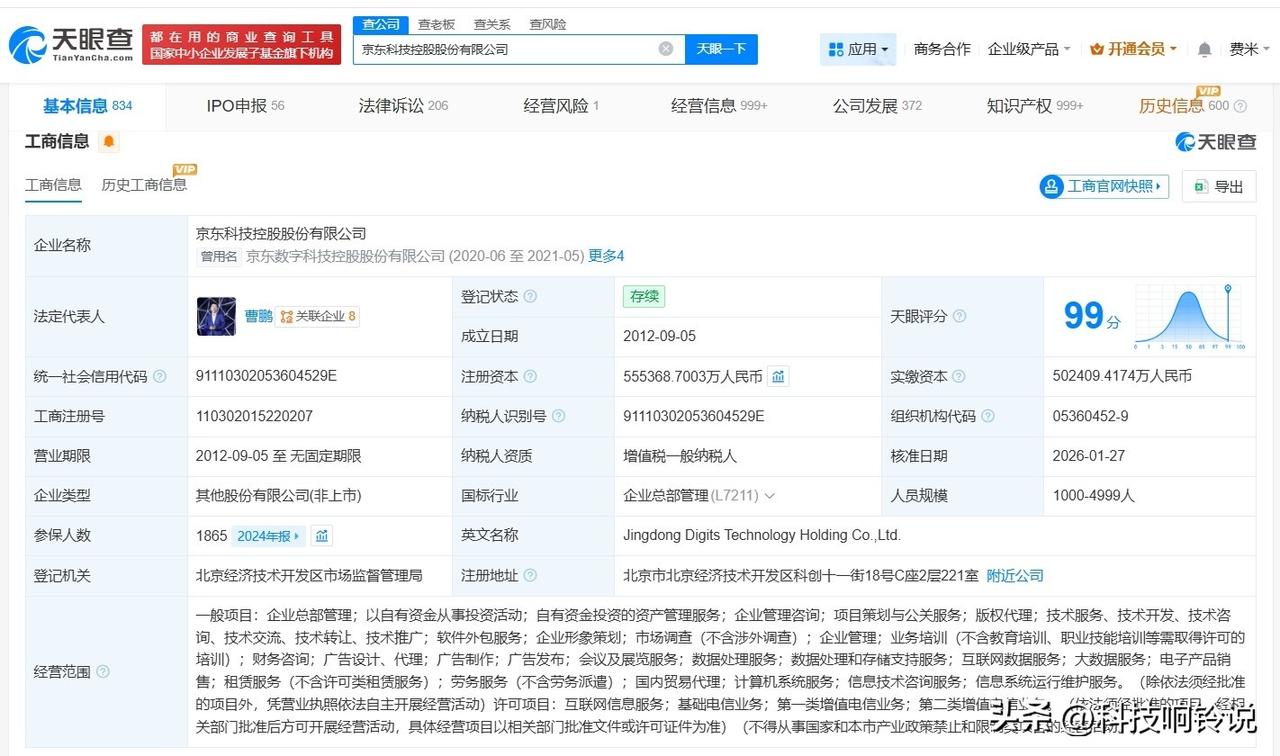Screen dimensions: 1280x756
Task: Click the TianYanCha logo
Action: 70,45
